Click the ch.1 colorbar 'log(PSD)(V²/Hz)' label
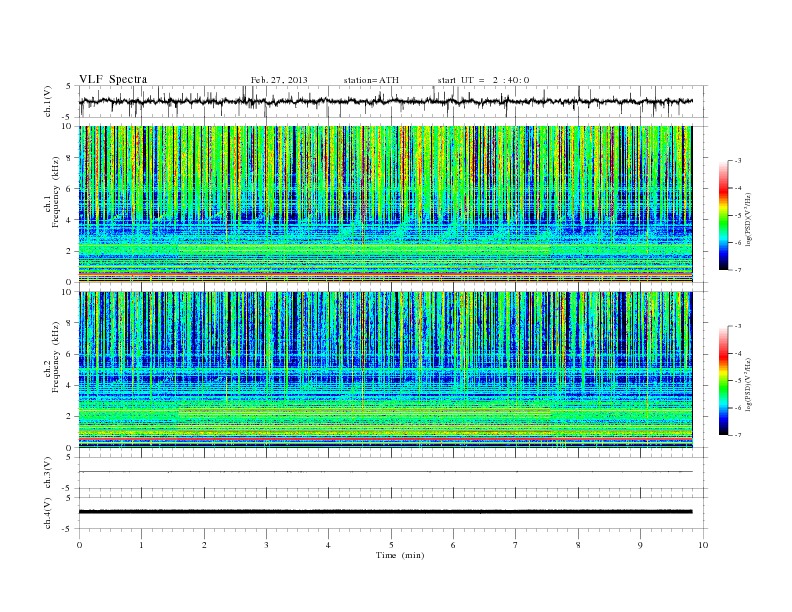792x612 pixels. (749, 220)
